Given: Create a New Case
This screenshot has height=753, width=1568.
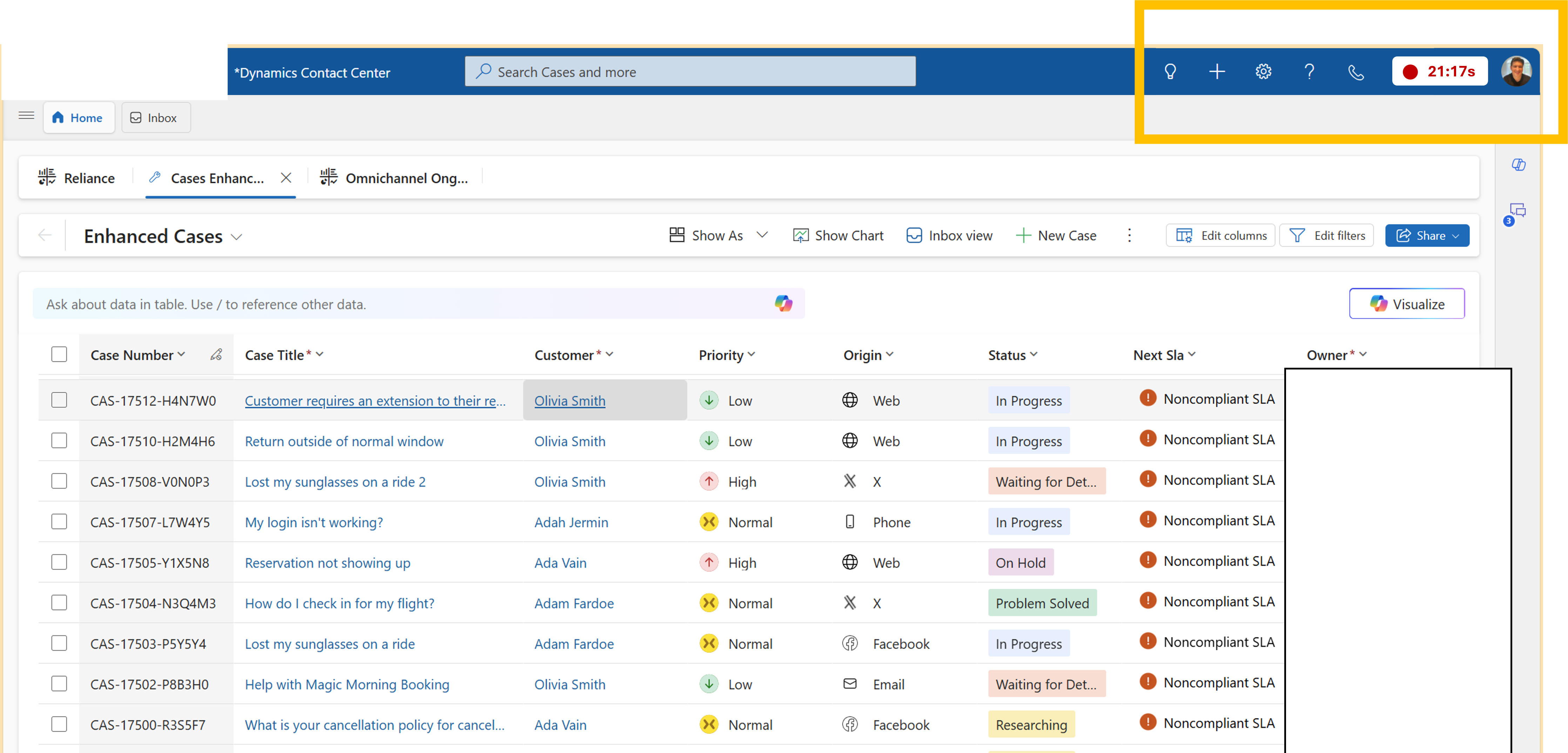Looking at the screenshot, I should click(x=1056, y=235).
